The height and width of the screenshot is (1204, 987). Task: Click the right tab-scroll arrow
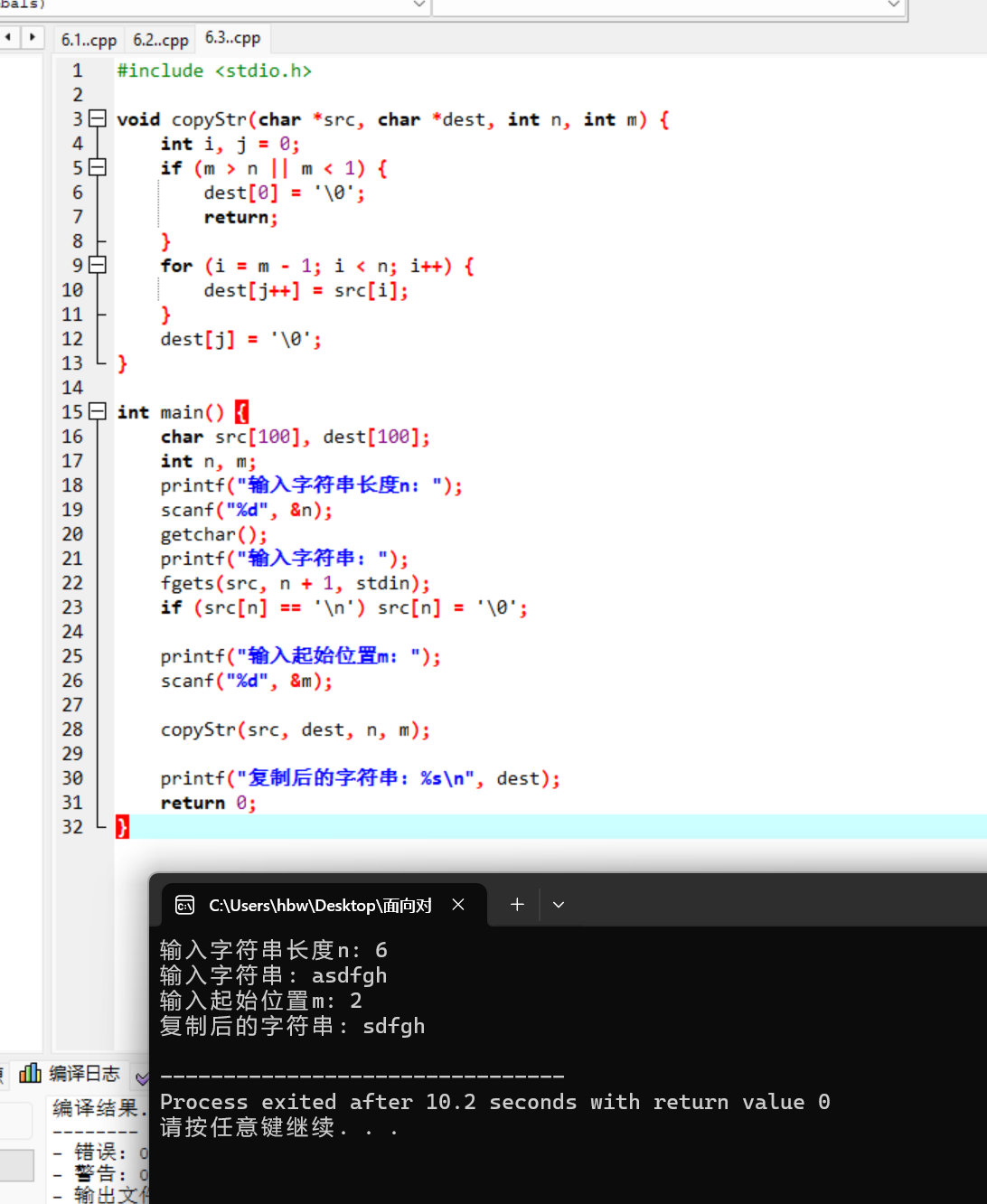pos(33,37)
